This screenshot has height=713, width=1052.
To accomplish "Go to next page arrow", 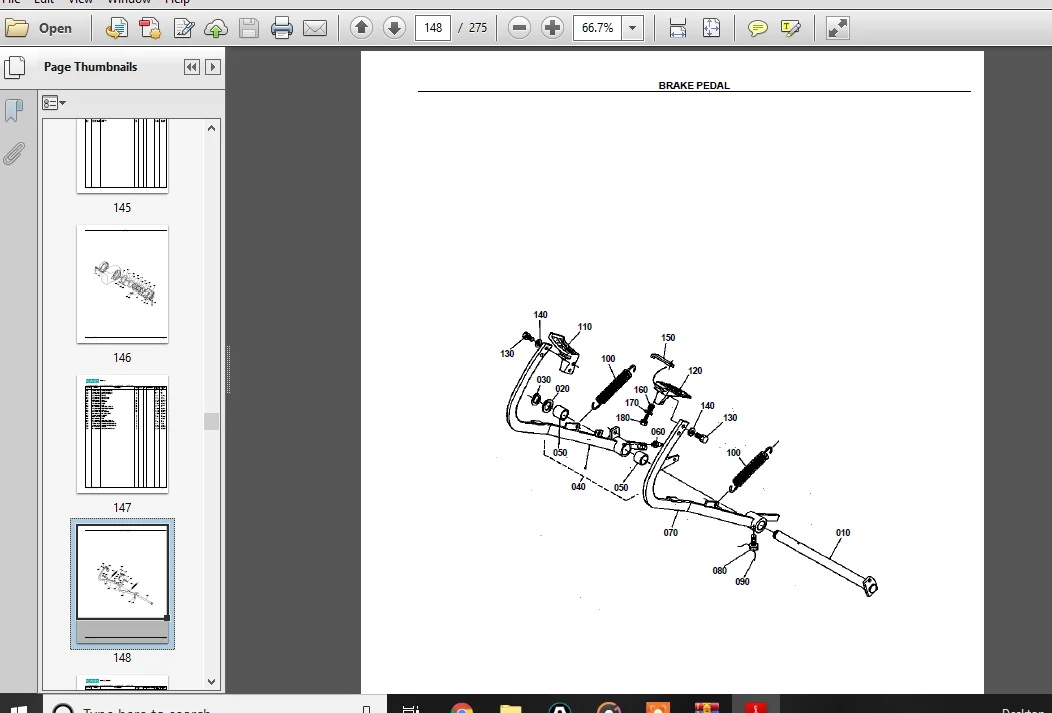I will (394, 28).
